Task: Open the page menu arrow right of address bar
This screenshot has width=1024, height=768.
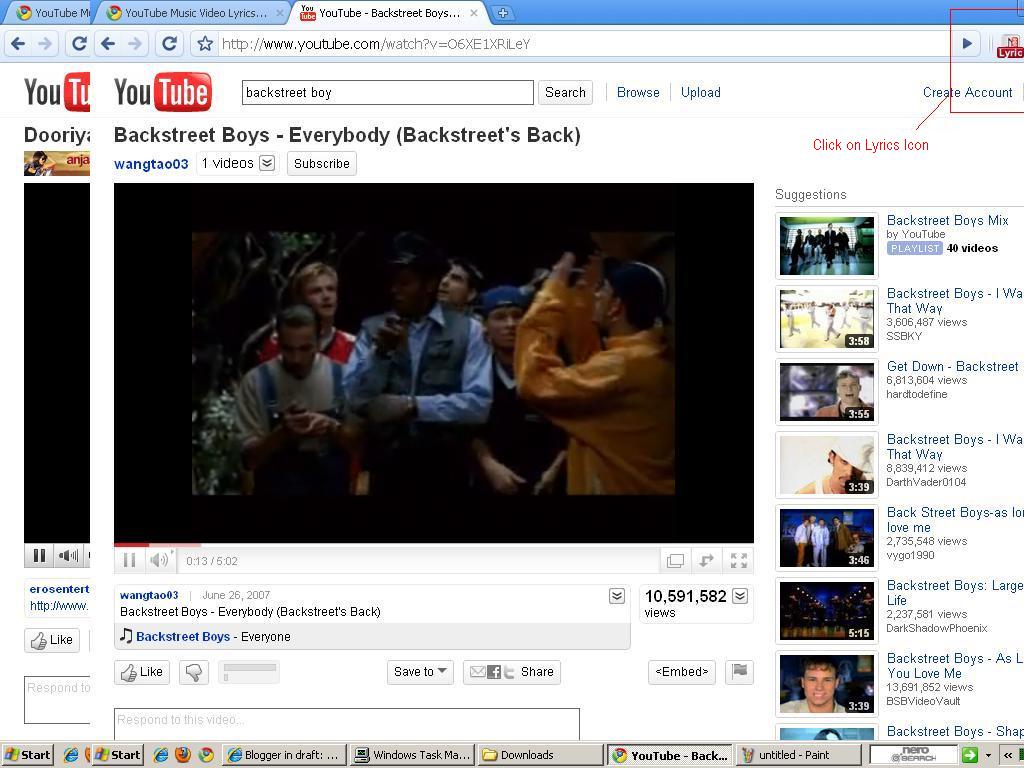Action: coord(967,44)
